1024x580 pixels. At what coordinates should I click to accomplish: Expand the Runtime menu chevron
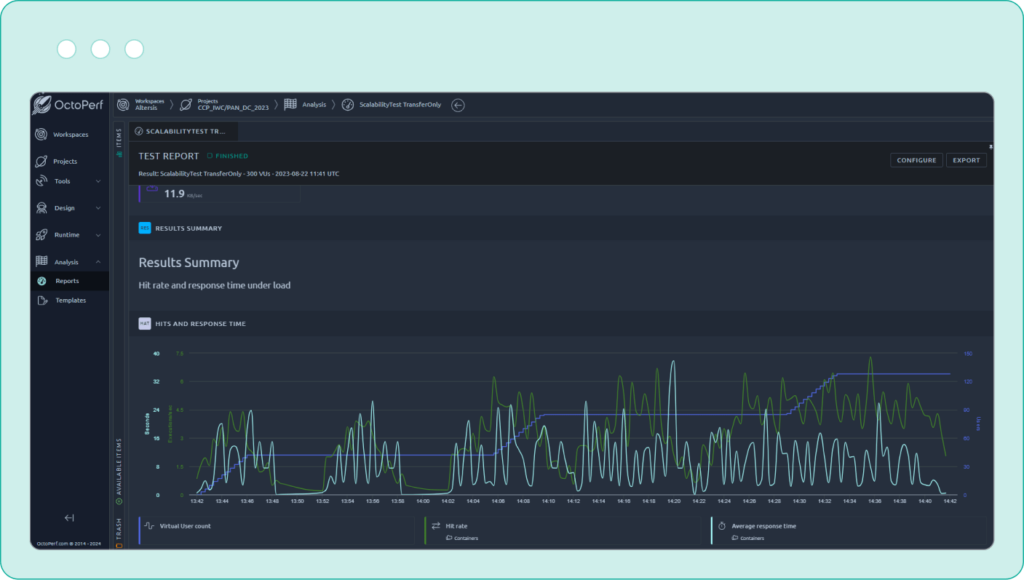pos(98,235)
